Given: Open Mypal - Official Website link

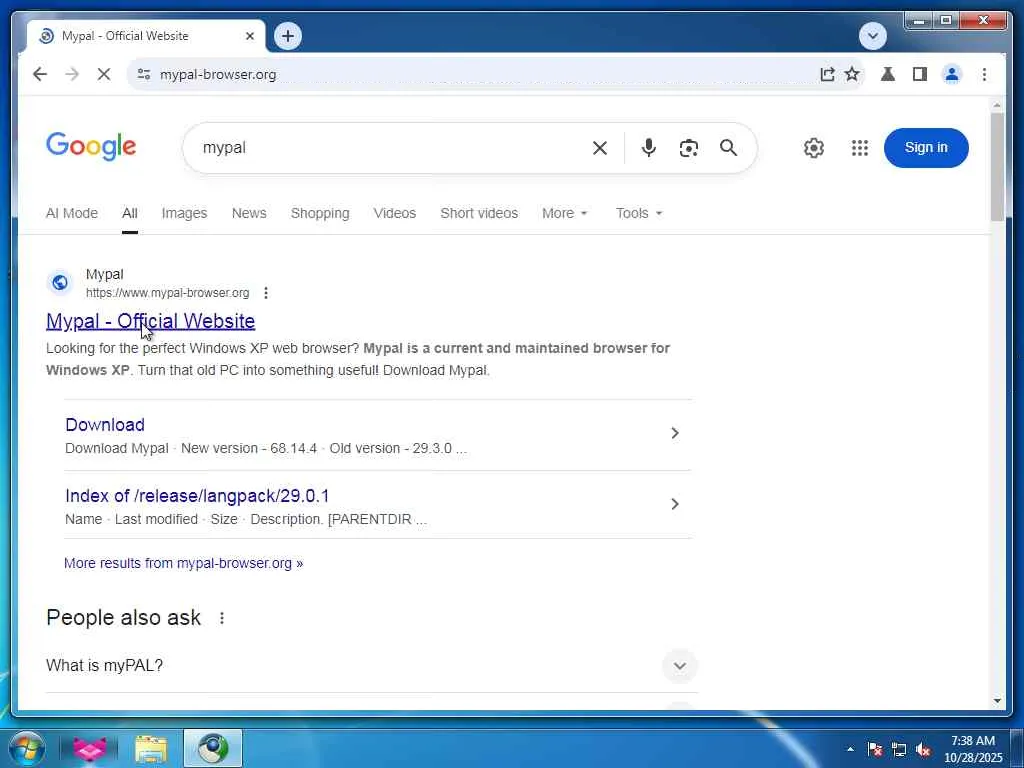Looking at the screenshot, I should (150, 321).
